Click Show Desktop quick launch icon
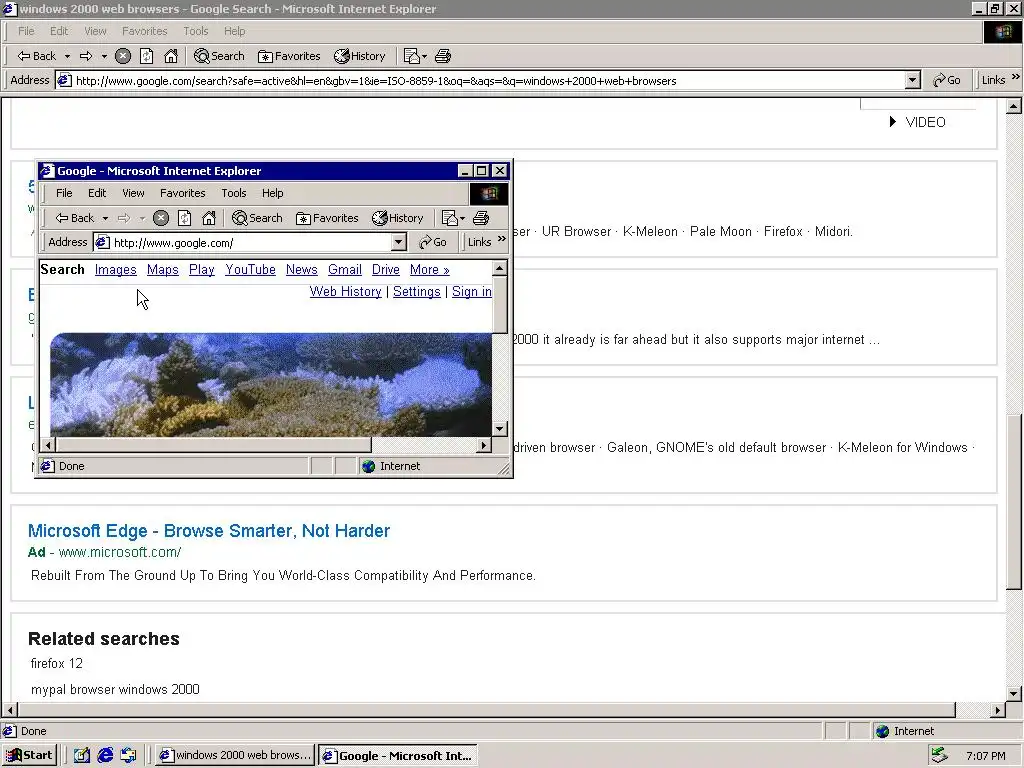1024x768 pixels. coord(82,756)
